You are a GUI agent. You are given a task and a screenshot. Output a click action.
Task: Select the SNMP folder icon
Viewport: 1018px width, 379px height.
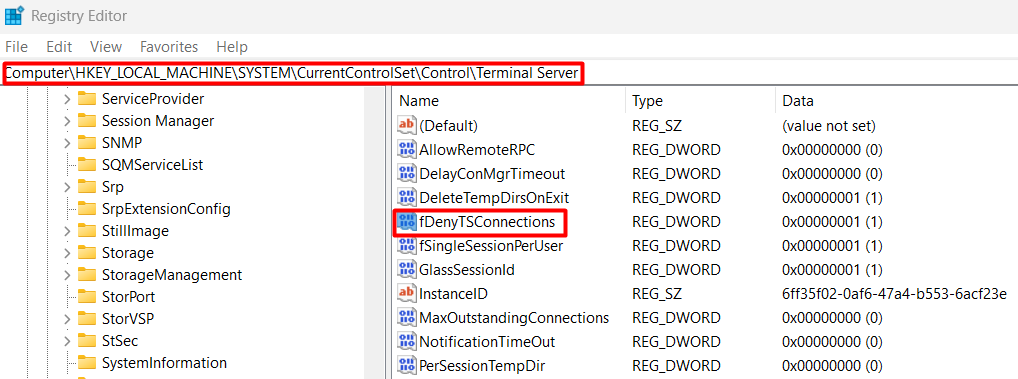click(86, 143)
